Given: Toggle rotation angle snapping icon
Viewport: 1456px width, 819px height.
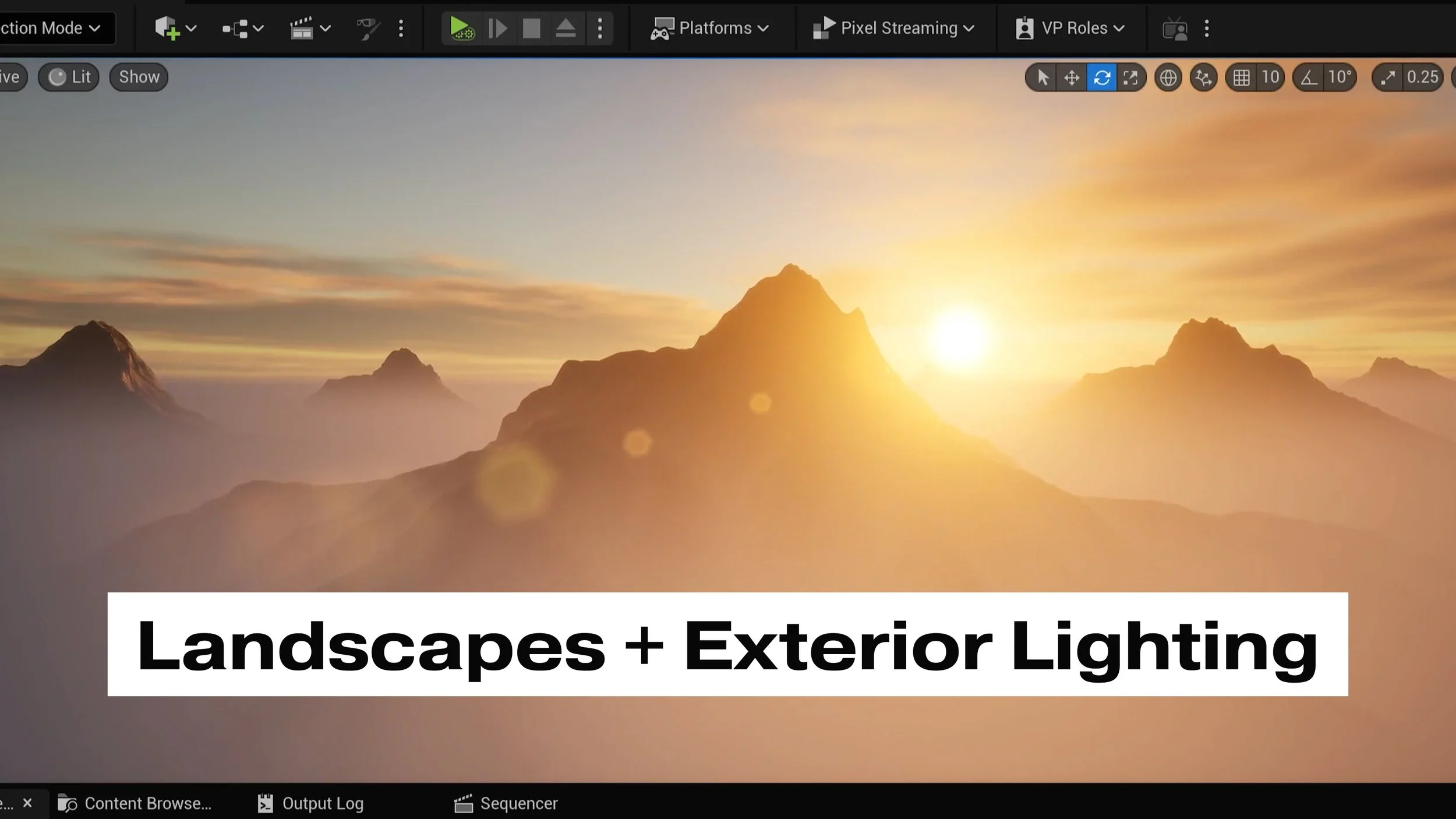Looking at the screenshot, I should pyautogui.click(x=1309, y=77).
